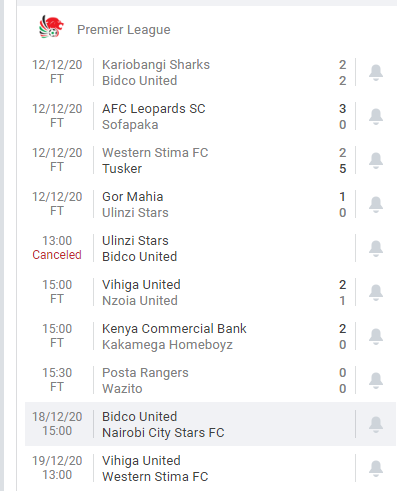Enable bell alert for AFC Leopards vs Sofapaka

coord(376,116)
